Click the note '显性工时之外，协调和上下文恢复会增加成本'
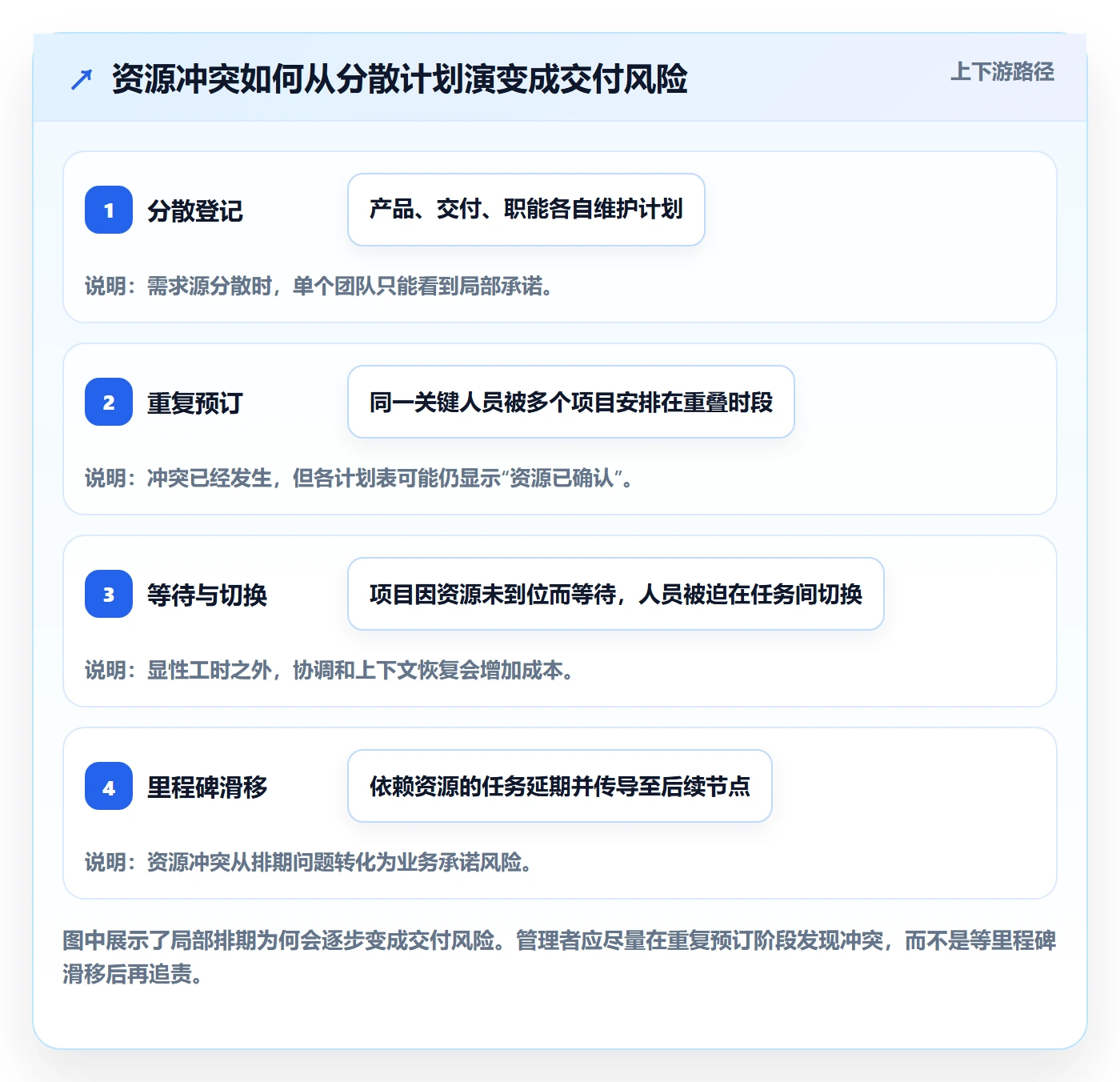The height and width of the screenshot is (1082, 1120). click(330, 670)
